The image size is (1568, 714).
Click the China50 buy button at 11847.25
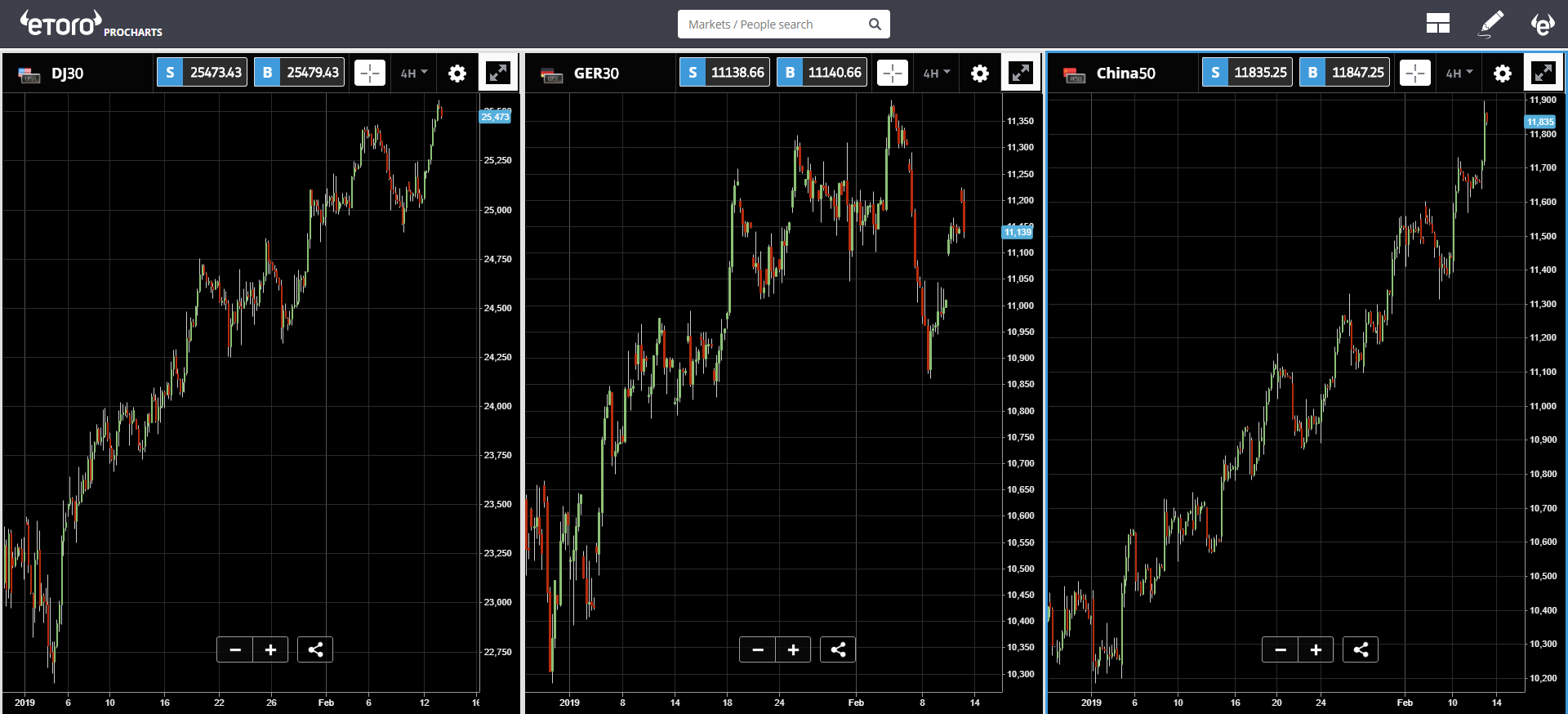[x=1344, y=73]
